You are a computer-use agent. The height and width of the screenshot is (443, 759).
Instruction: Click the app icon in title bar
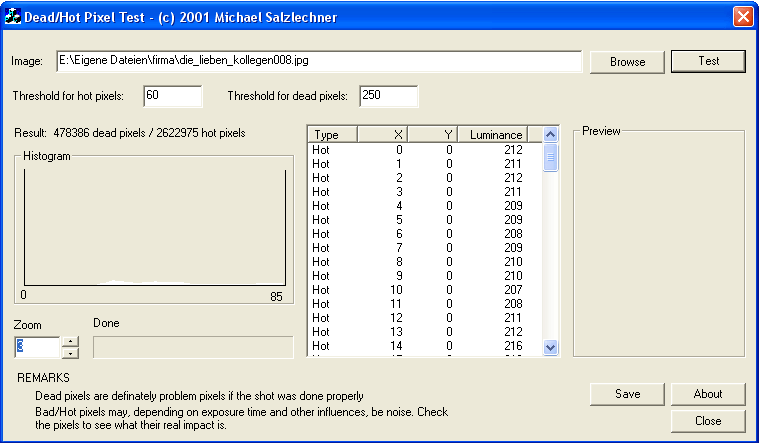coord(14,16)
